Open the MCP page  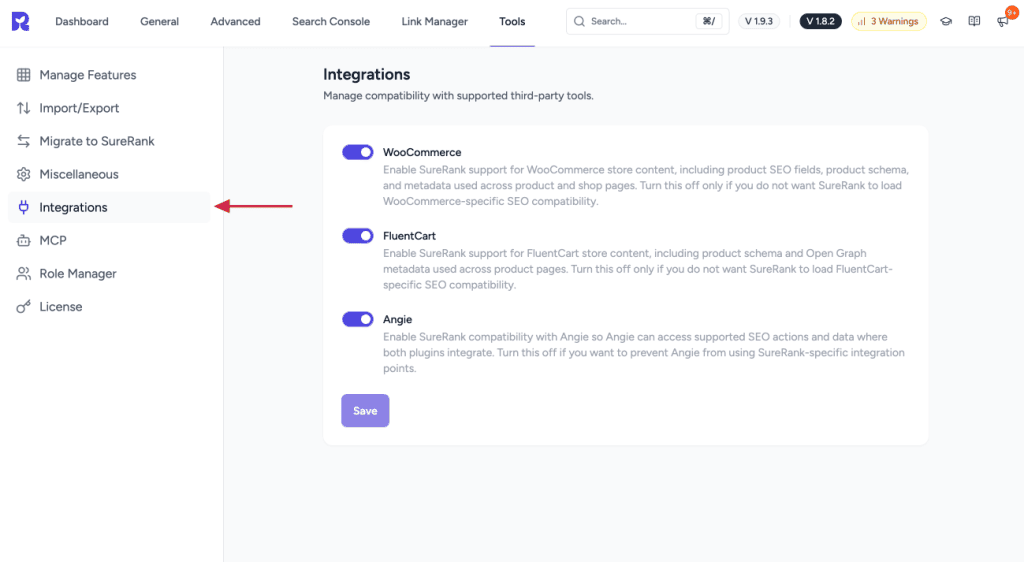click(x=109, y=241)
